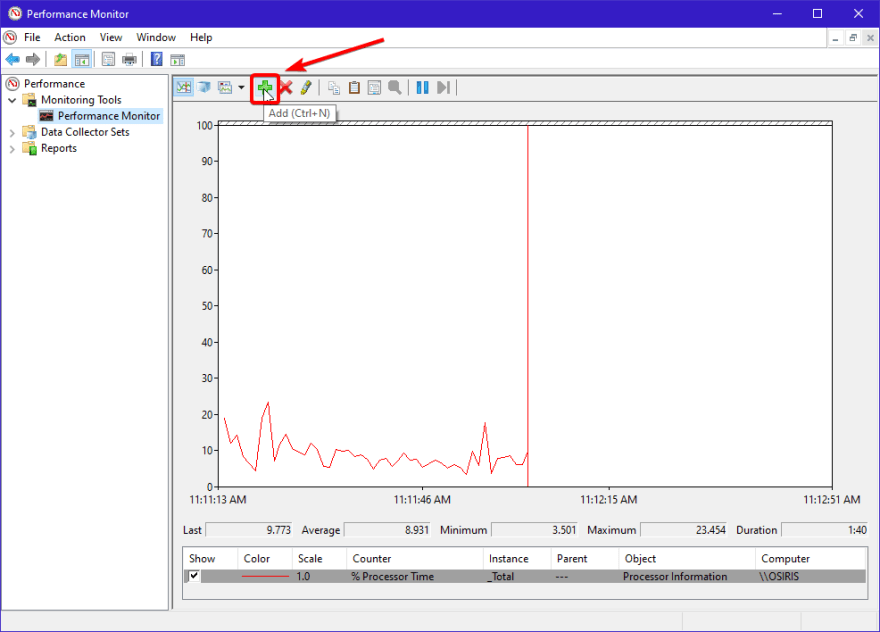Select Performance Monitor in the tree
The height and width of the screenshot is (632, 880).
point(109,116)
